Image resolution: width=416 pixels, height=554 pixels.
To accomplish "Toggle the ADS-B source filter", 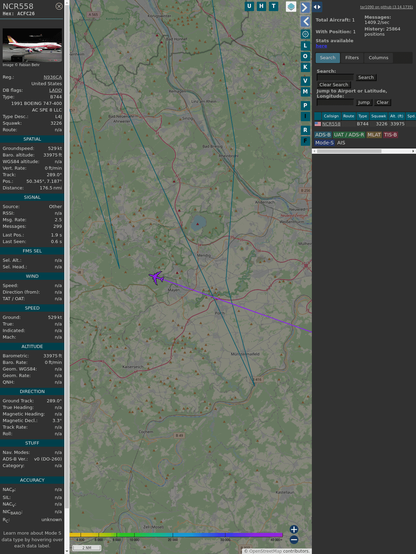I will pyautogui.click(x=323, y=135).
